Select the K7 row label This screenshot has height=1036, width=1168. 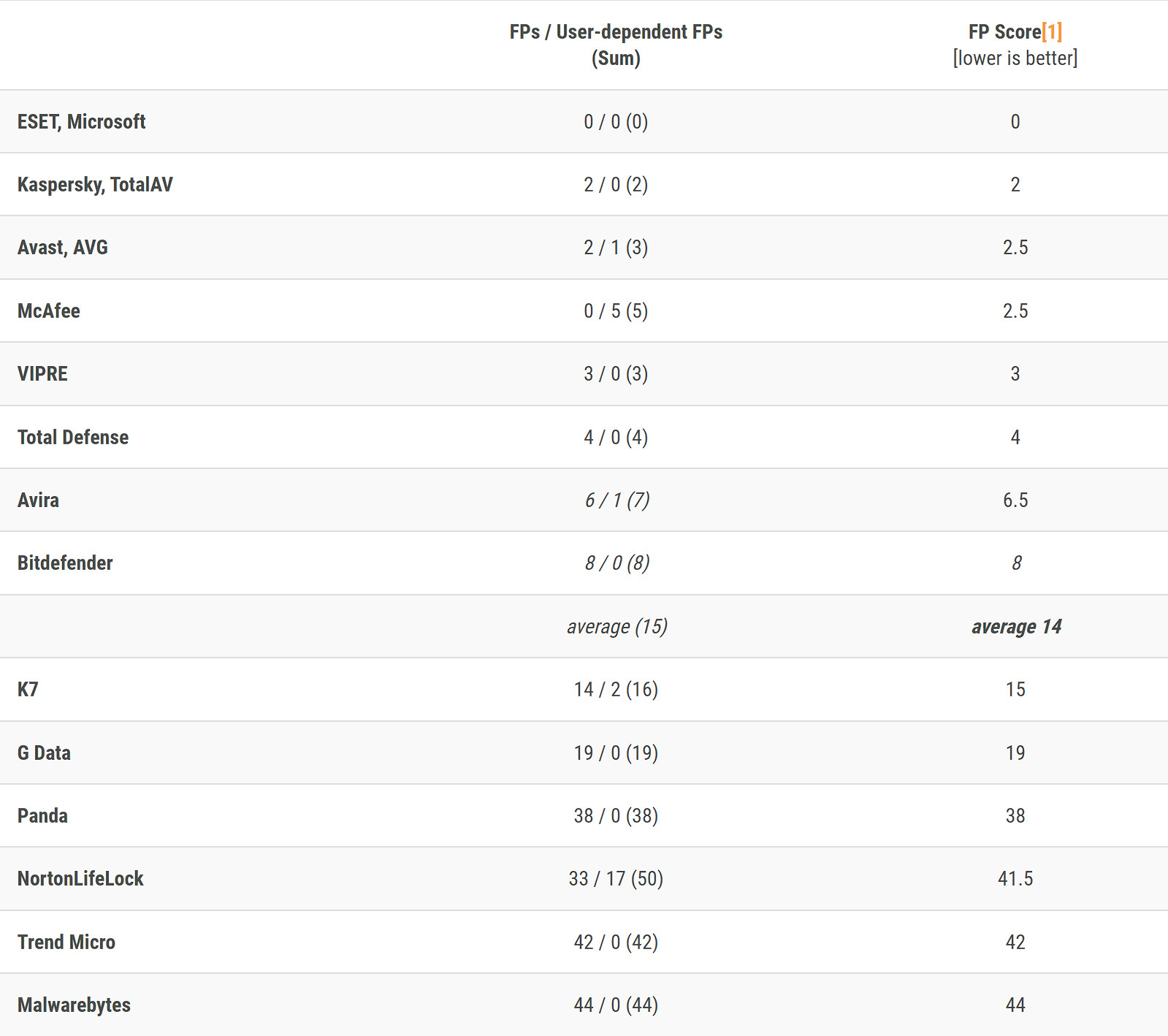click(x=28, y=690)
